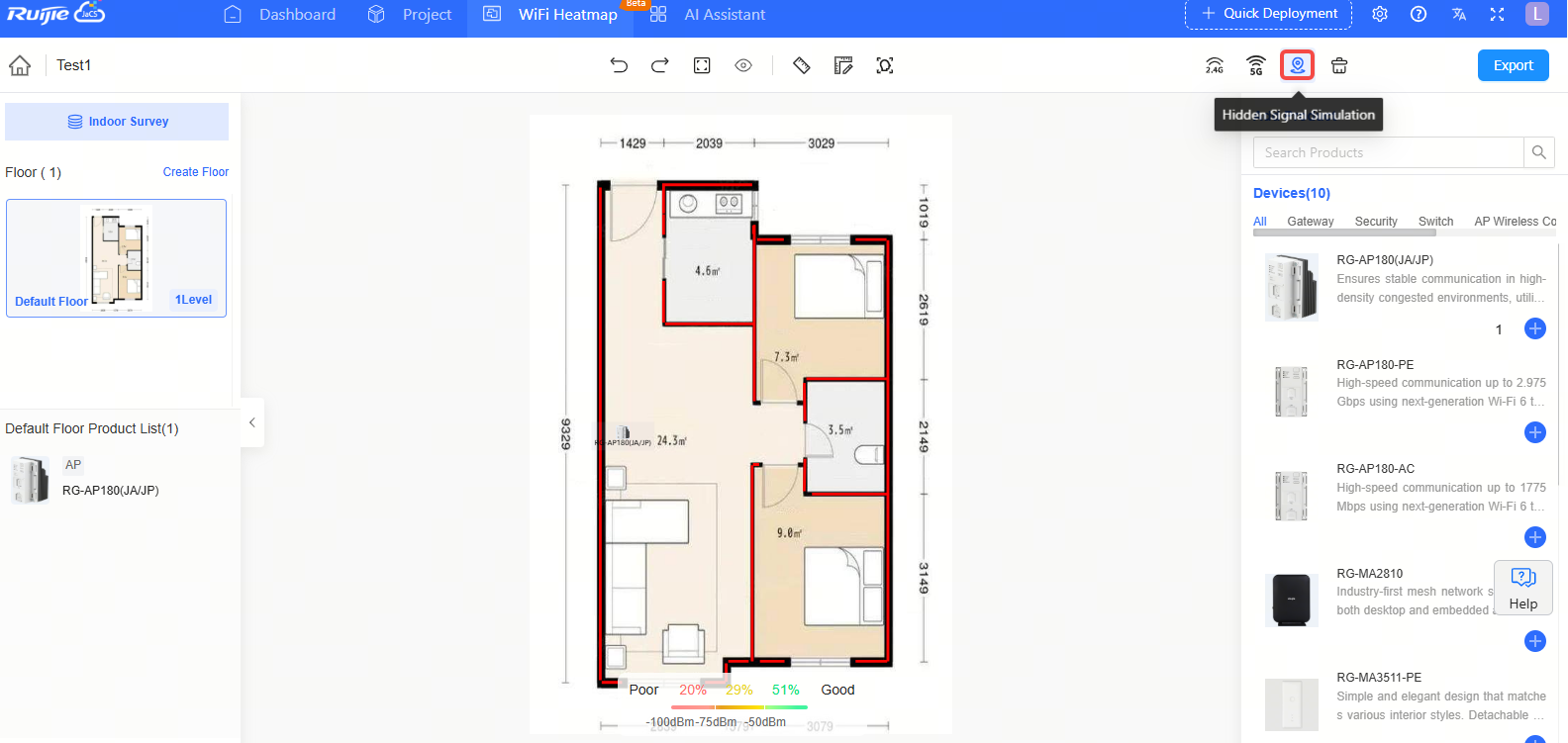The image size is (1568, 743).
Task: Click the search magnifier icon
Action: pos(1539,152)
